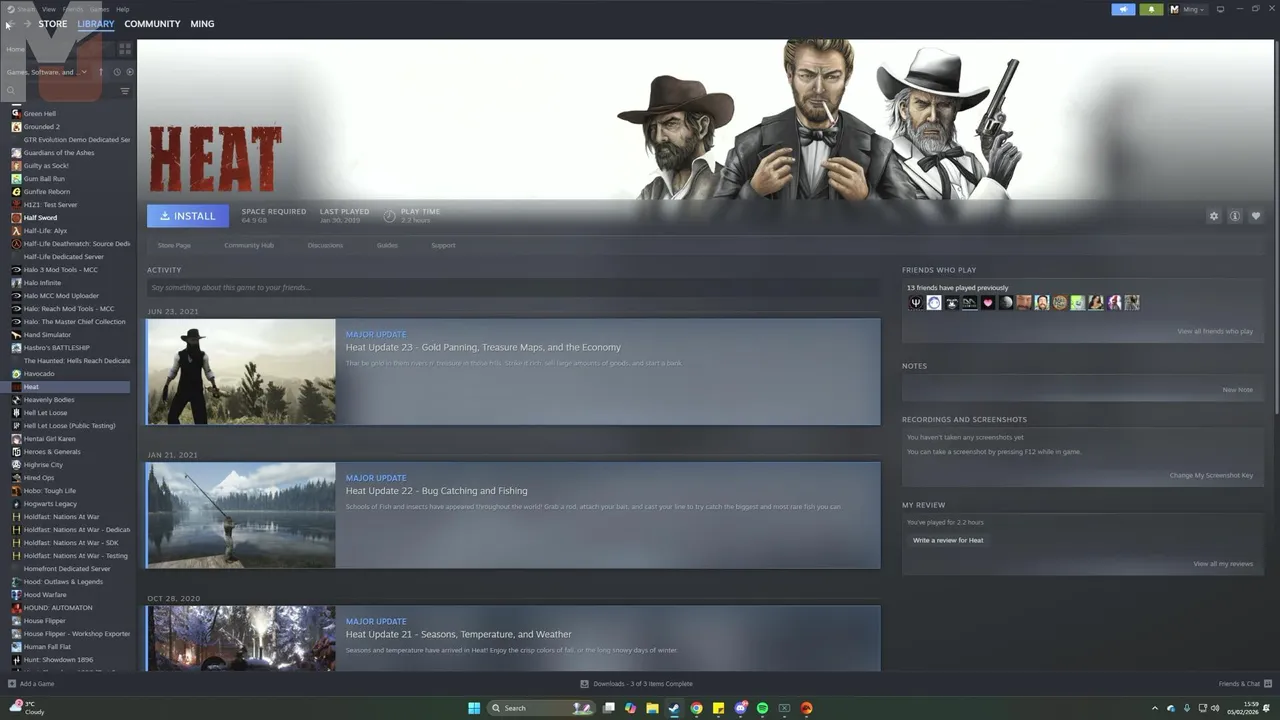Open the Community Hub tab
Viewport: 1280px width, 720px height.
[249, 245]
